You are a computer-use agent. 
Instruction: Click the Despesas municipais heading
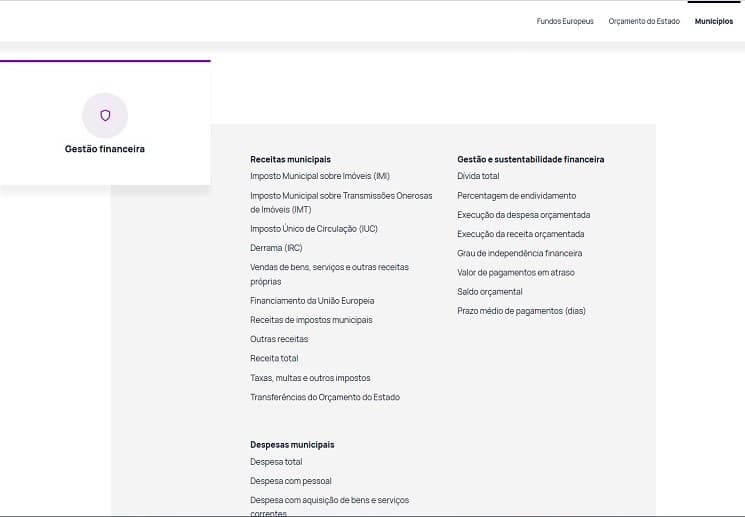coord(292,445)
